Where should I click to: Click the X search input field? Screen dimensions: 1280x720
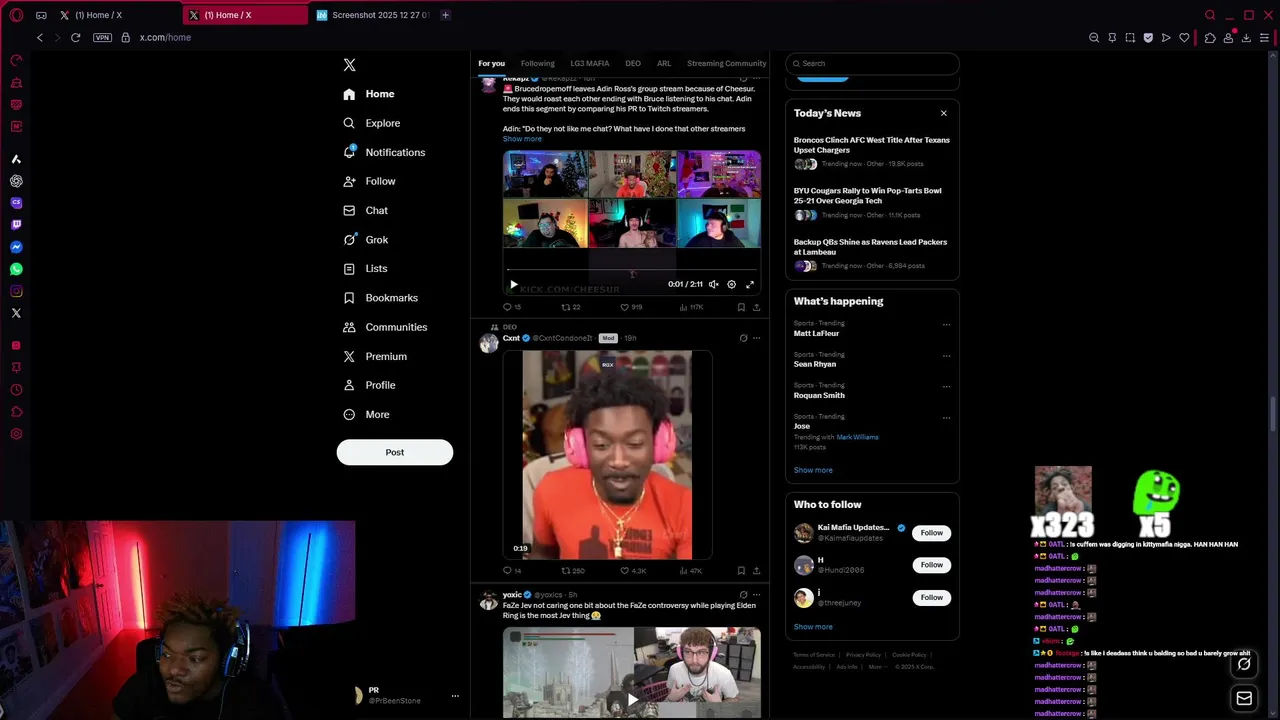point(872,63)
